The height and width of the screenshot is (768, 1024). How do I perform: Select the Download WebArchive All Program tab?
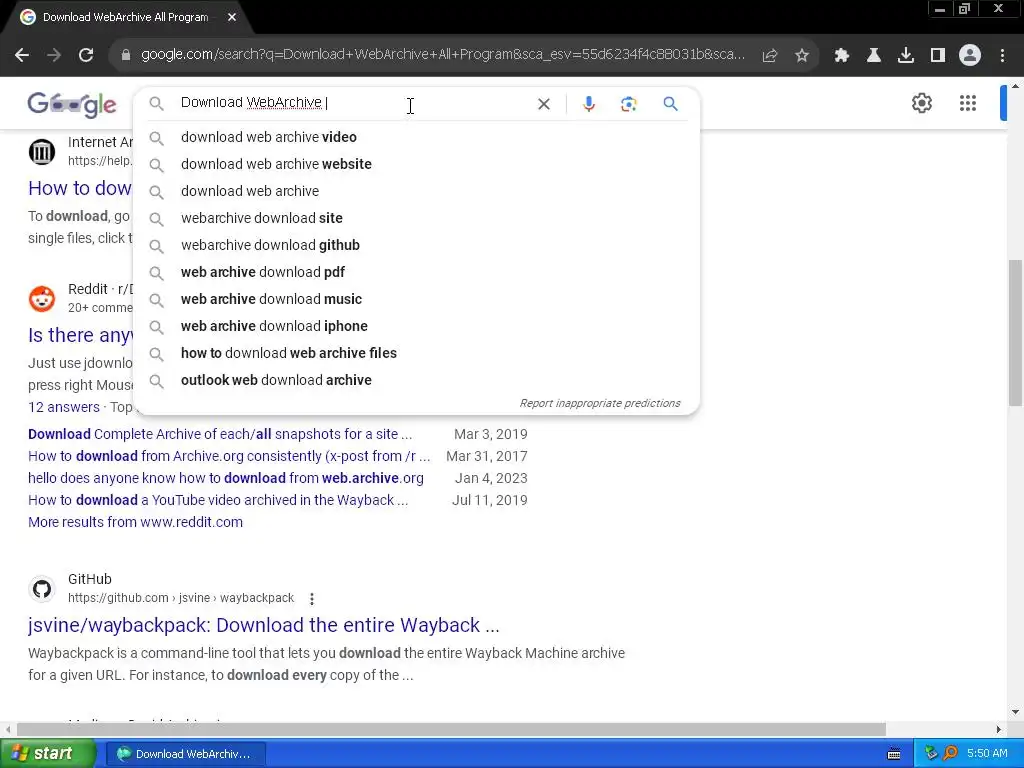pos(125,17)
